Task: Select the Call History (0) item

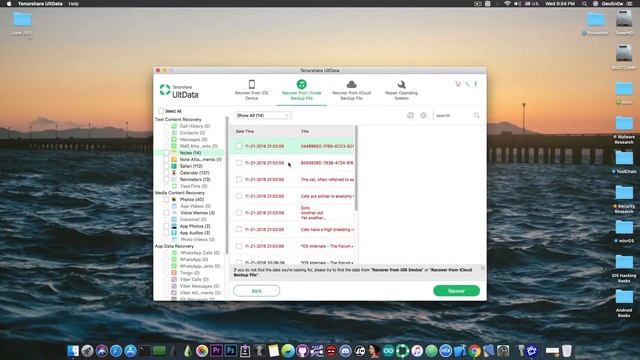Action: (x=195, y=126)
